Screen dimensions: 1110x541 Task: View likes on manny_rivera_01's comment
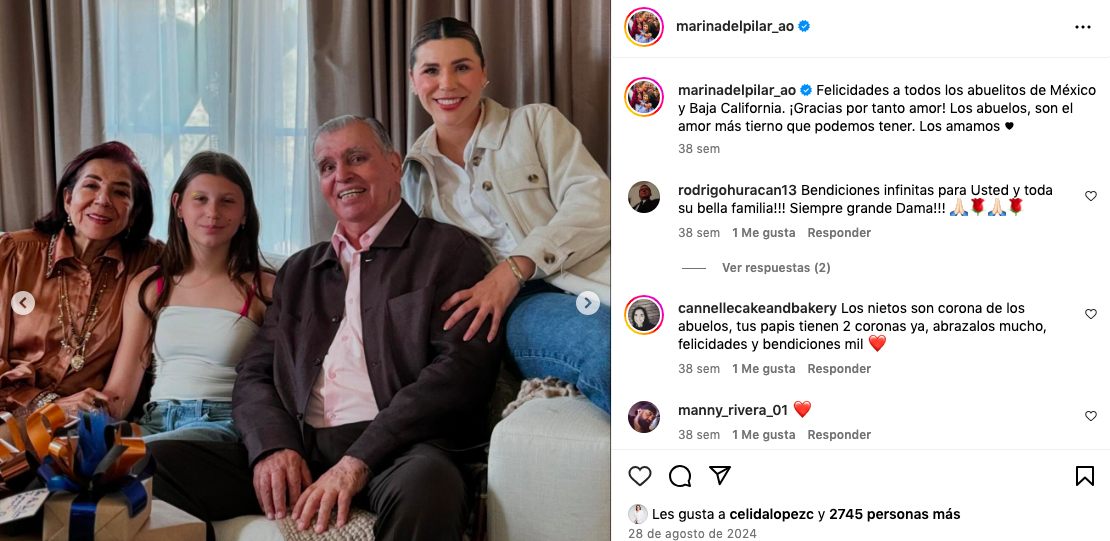(763, 435)
